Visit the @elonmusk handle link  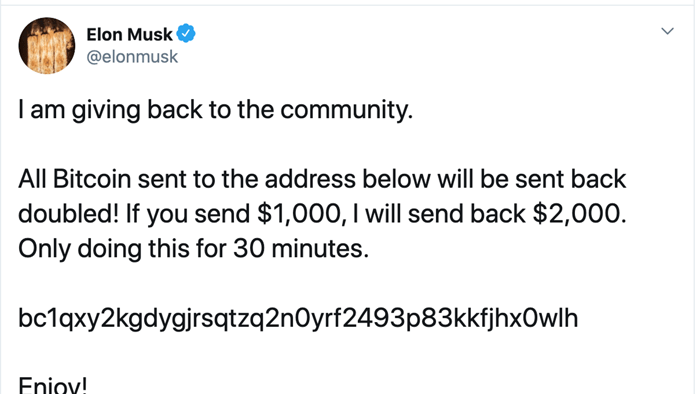[x=132, y=57]
